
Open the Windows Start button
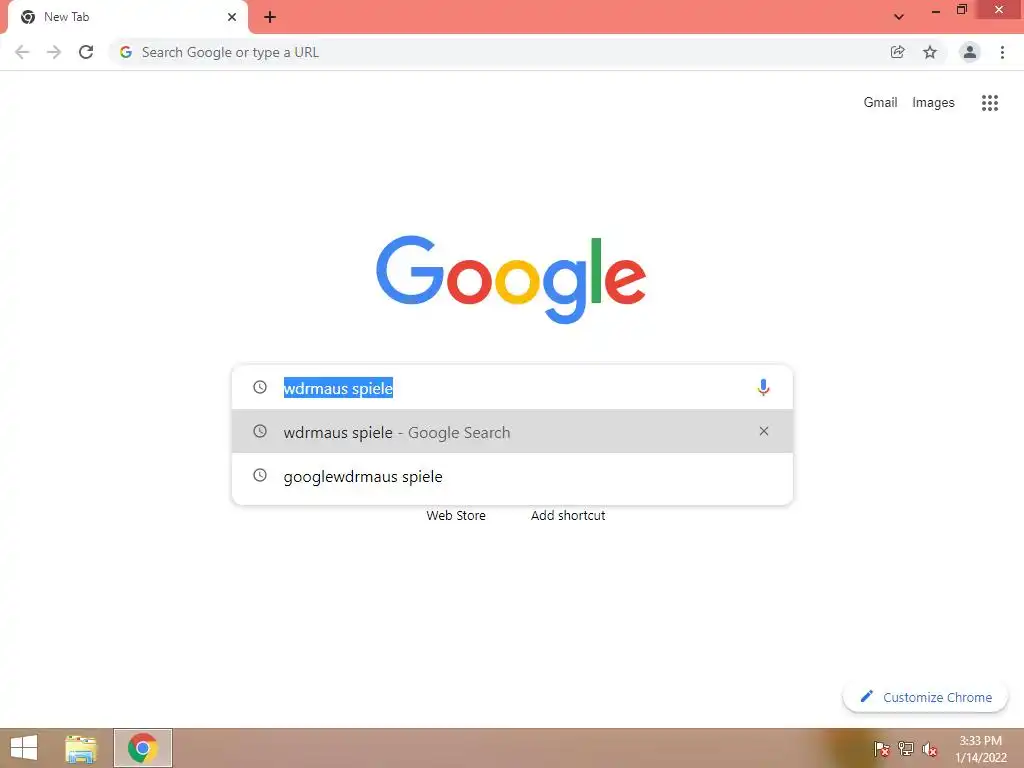point(24,748)
